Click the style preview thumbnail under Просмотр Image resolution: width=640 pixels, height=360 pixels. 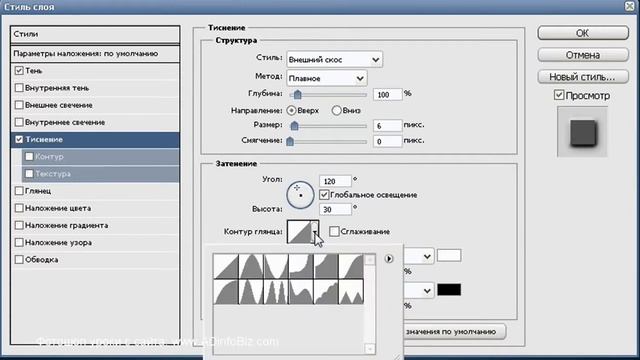[x=582, y=132]
